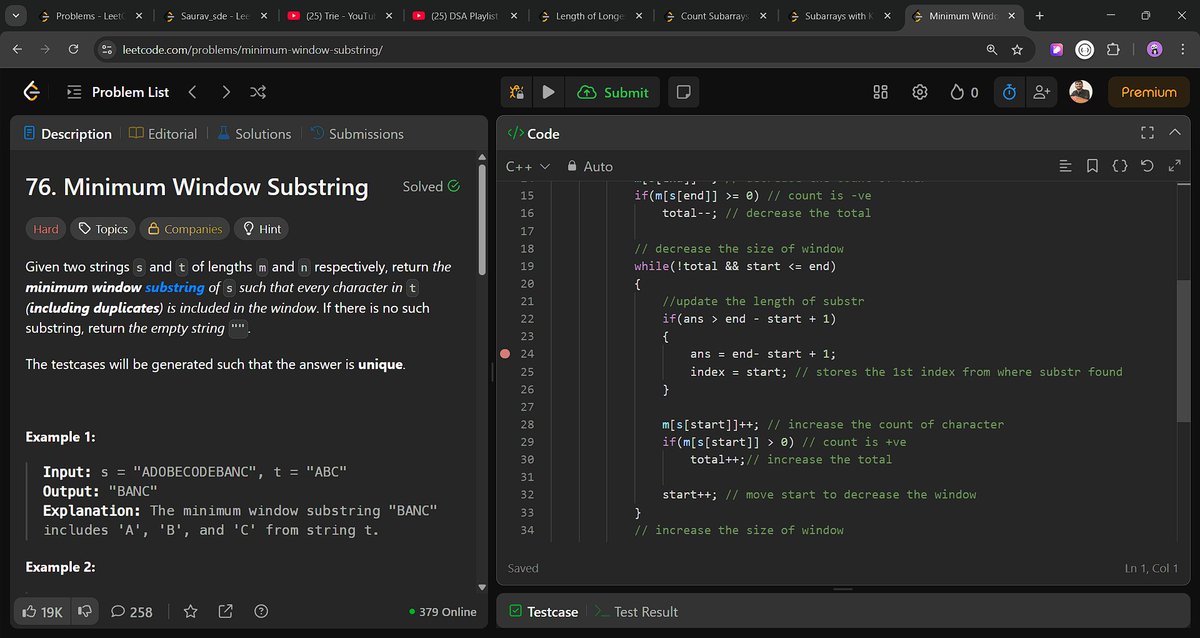Image resolution: width=1200 pixels, height=638 pixels.
Task: Expand editor with diagonal arrows icon
Action: tap(1175, 166)
